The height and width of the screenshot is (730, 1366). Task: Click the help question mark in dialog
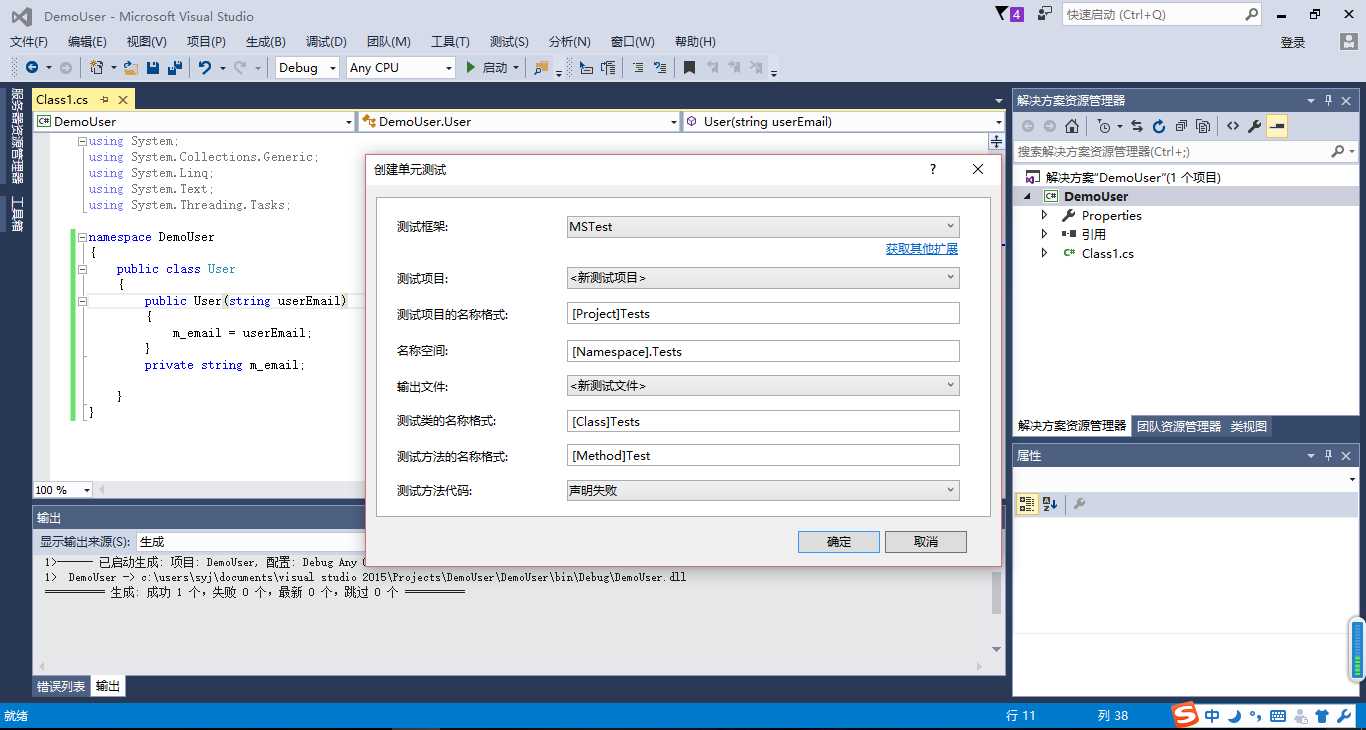(933, 169)
